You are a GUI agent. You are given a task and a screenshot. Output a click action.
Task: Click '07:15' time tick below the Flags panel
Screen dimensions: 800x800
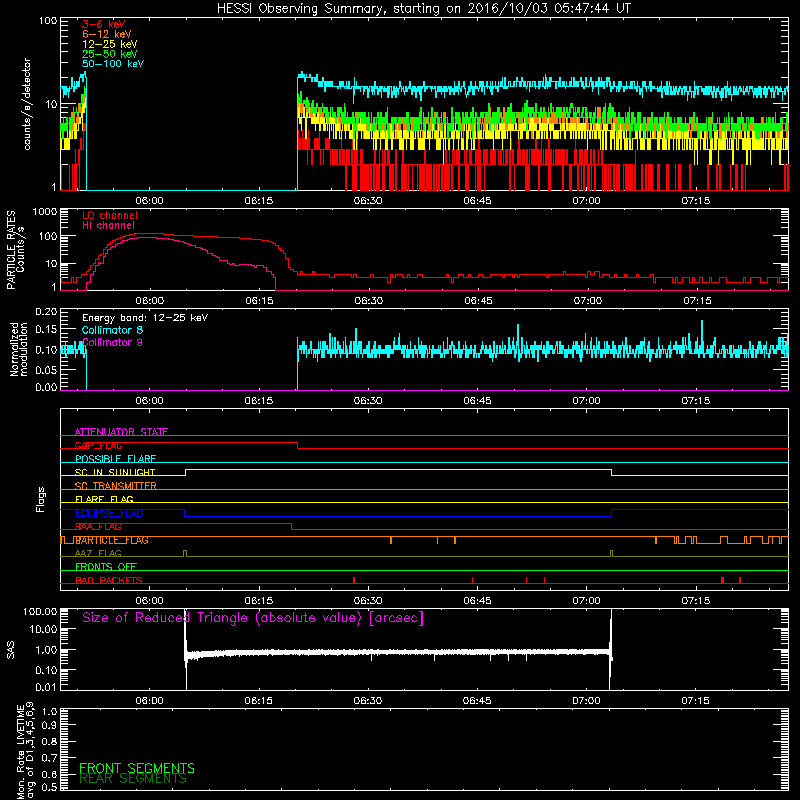click(696, 601)
